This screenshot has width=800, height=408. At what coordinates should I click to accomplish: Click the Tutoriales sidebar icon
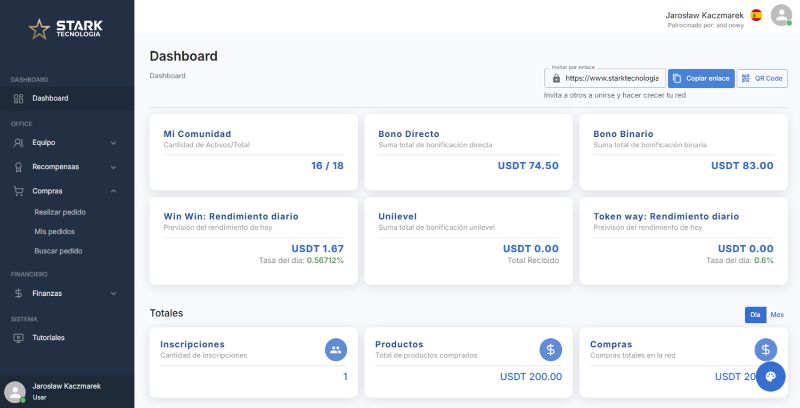click(19, 338)
